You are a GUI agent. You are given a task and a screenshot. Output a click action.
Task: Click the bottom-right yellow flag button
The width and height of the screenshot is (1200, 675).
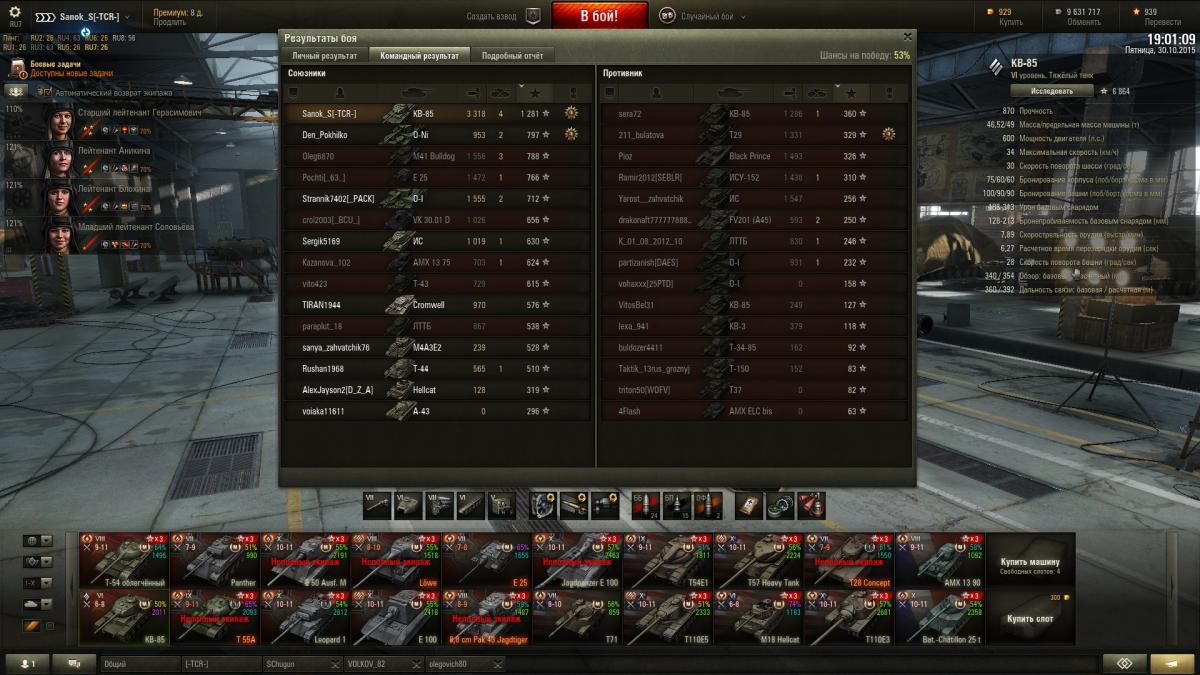(x=1171, y=663)
